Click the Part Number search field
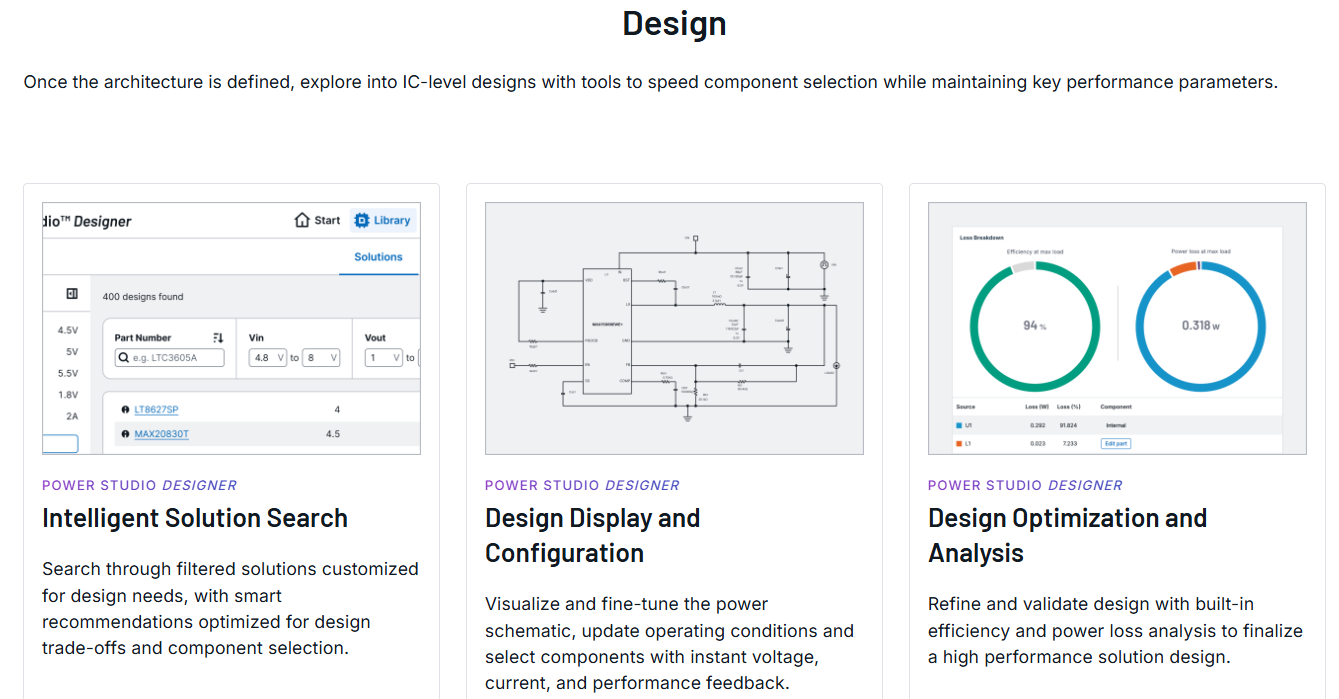The width and height of the screenshot is (1339, 699). (170, 357)
